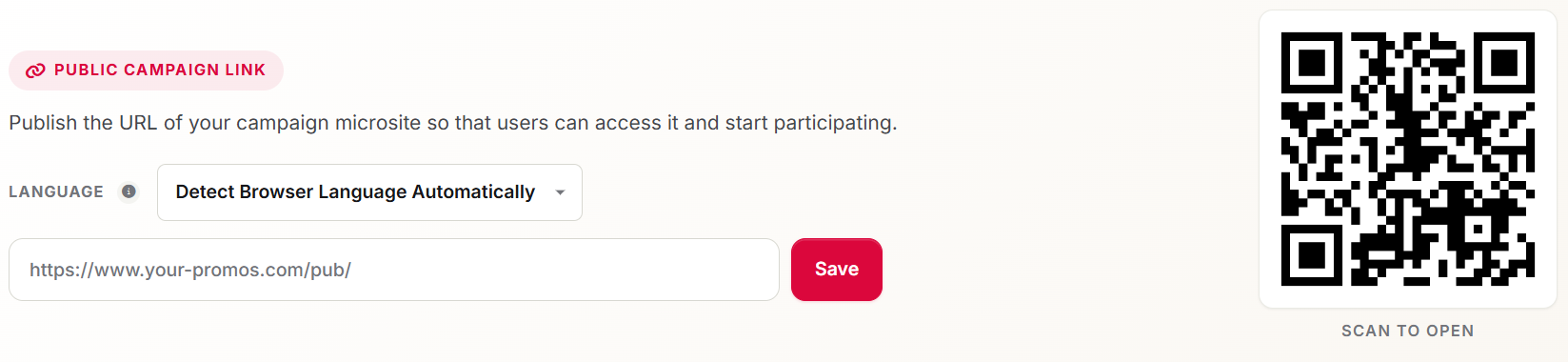Select the Detect Browser Language Automatically text
This screenshot has width=1568, height=362.
point(355,191)
